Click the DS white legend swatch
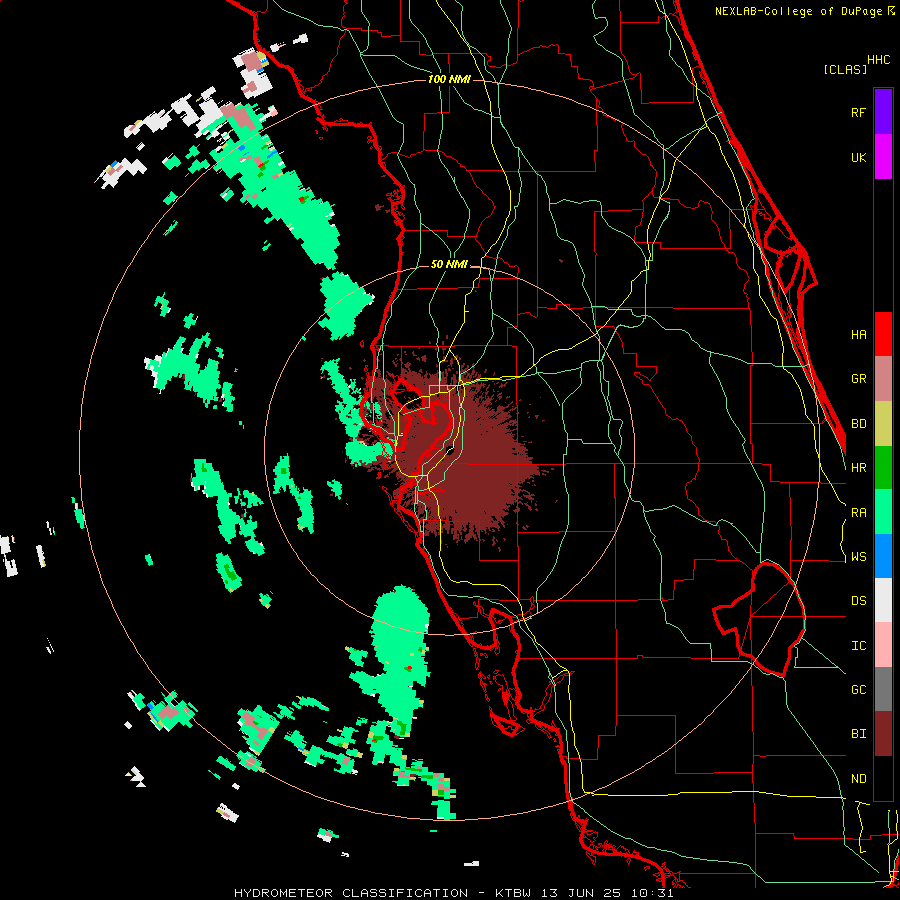The image size is (900, 900). pos(883,600)
